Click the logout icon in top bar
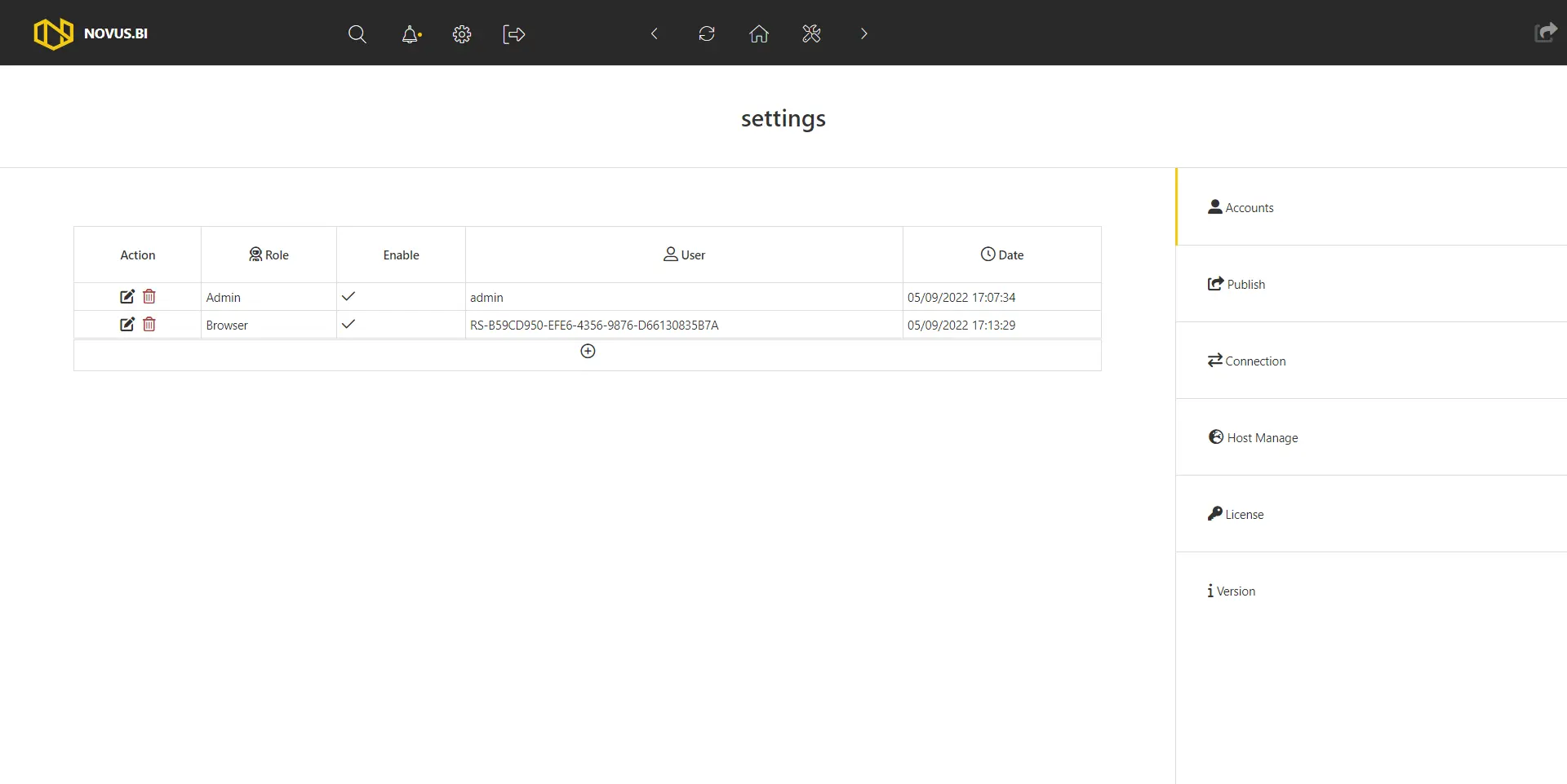 [513, 33]
